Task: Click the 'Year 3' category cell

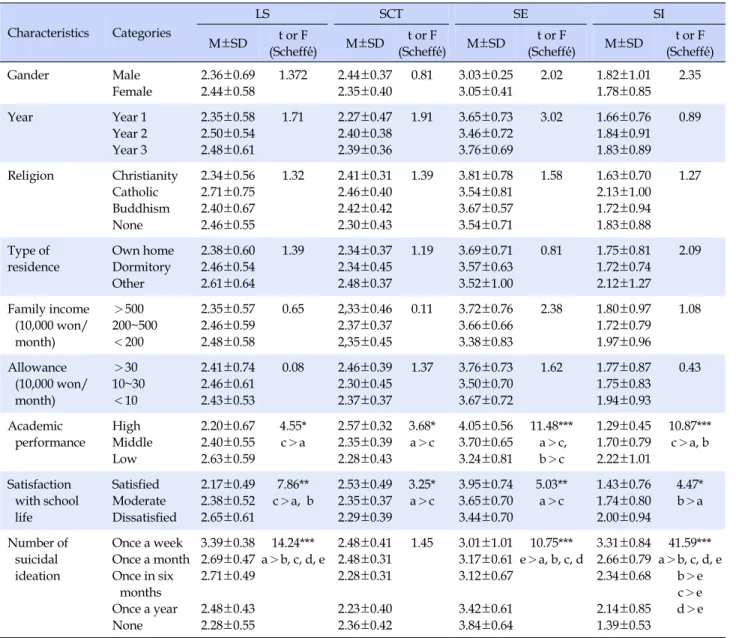Action: click(130, 150)
